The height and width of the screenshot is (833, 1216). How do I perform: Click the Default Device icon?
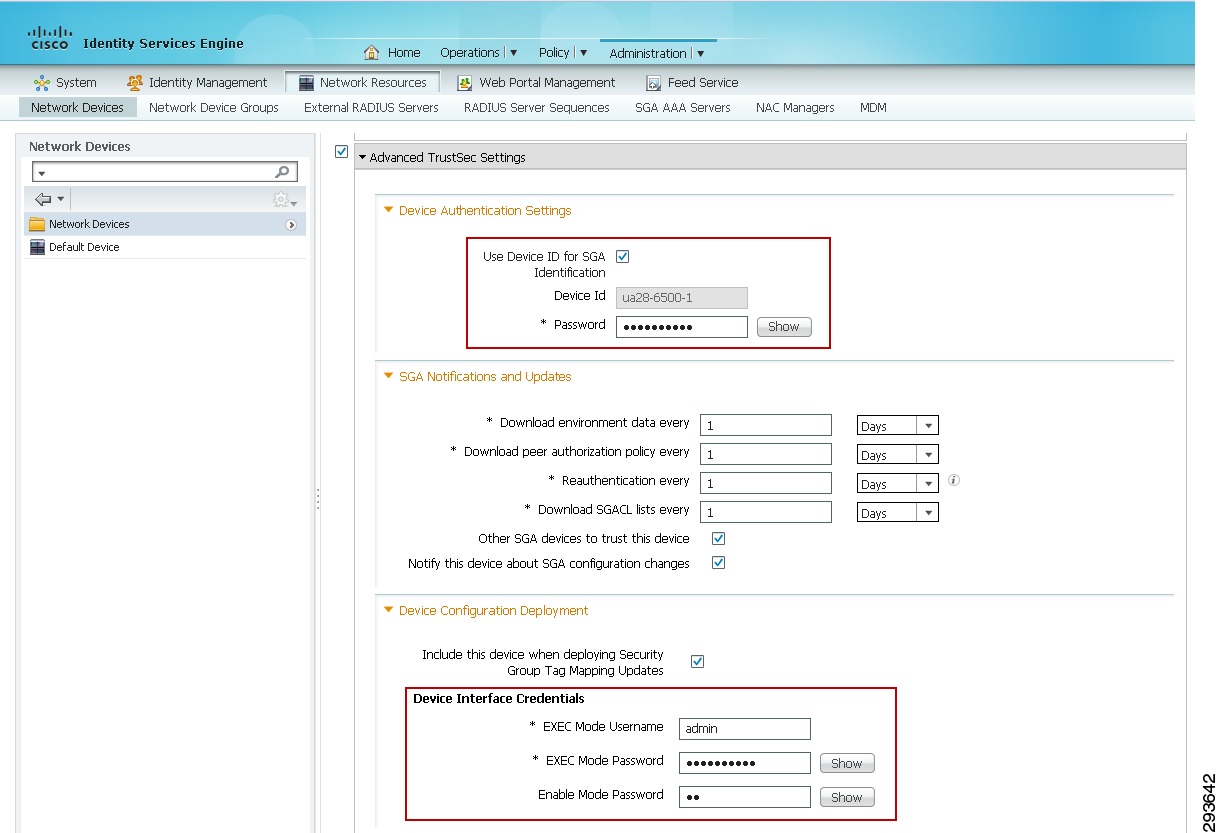(x=37, y=247)
